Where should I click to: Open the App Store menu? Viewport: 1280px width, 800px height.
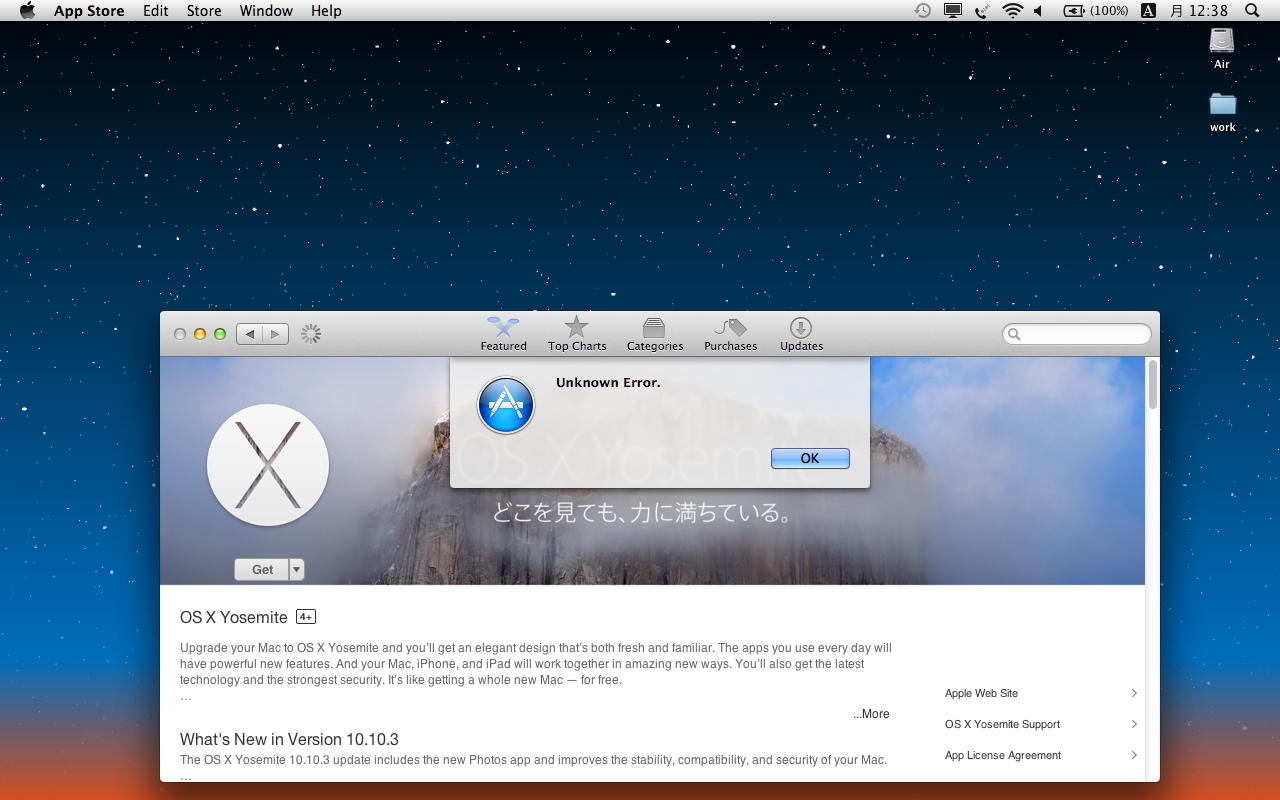click(89, 10)
